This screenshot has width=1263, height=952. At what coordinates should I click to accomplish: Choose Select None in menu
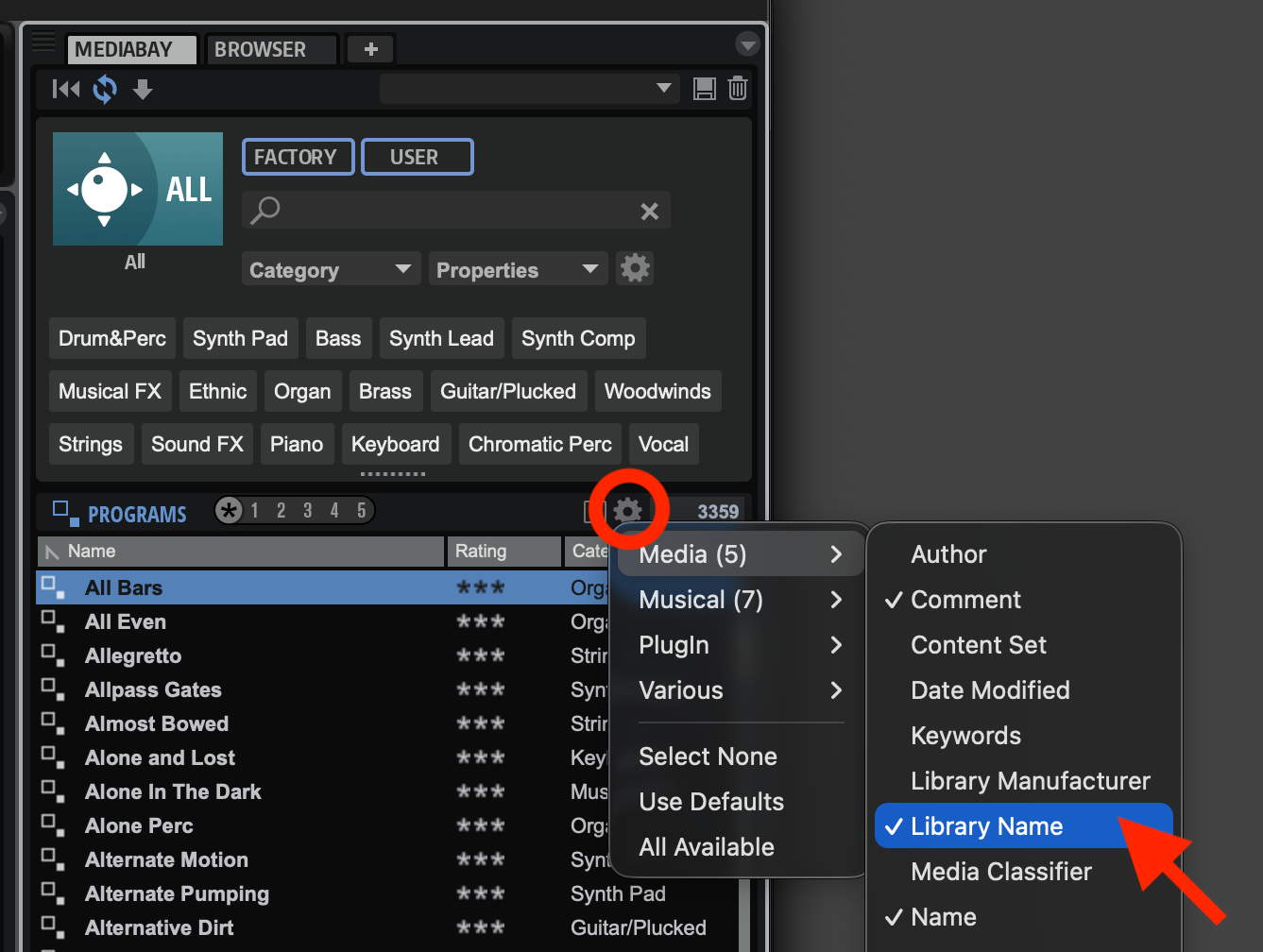[741, 756]
